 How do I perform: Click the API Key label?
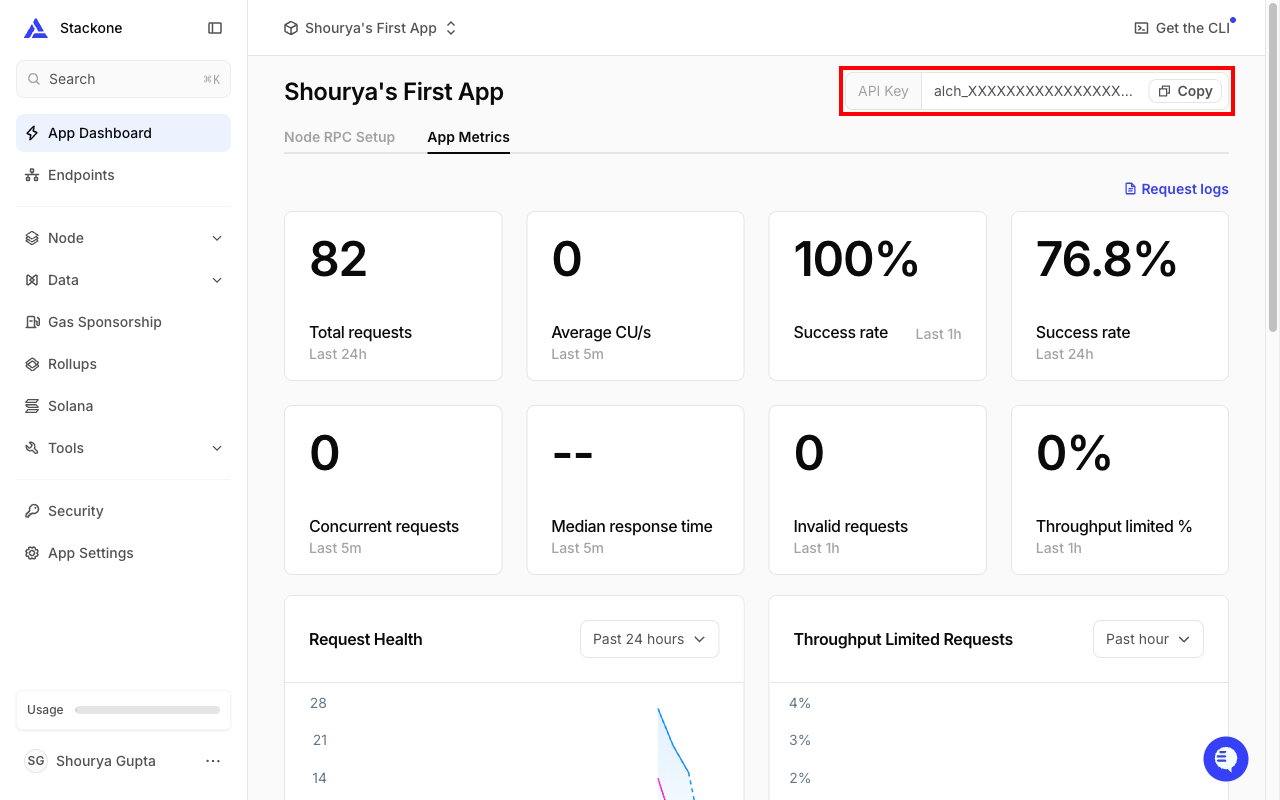(x=883, y=91)
